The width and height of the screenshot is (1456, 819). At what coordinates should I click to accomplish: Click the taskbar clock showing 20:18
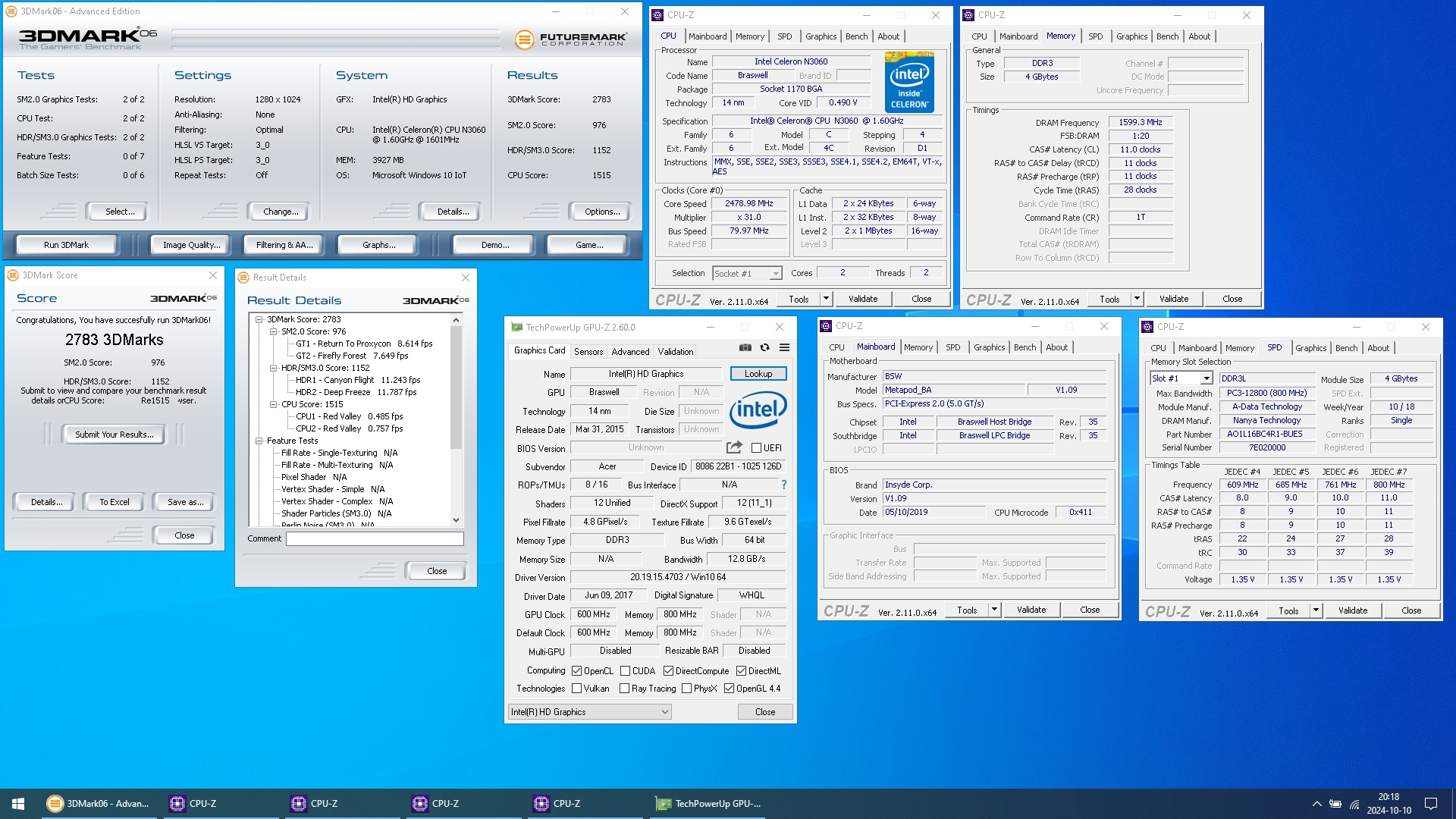tap(1389, 804)
